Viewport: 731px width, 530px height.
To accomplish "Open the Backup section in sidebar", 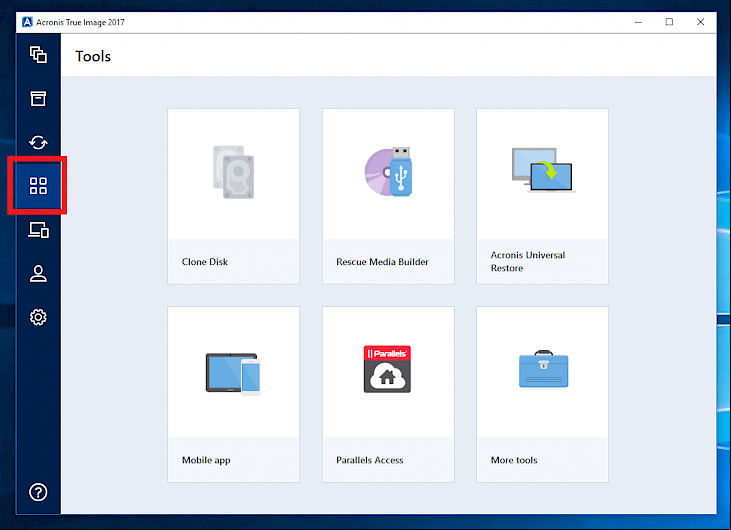I will 38,55.
